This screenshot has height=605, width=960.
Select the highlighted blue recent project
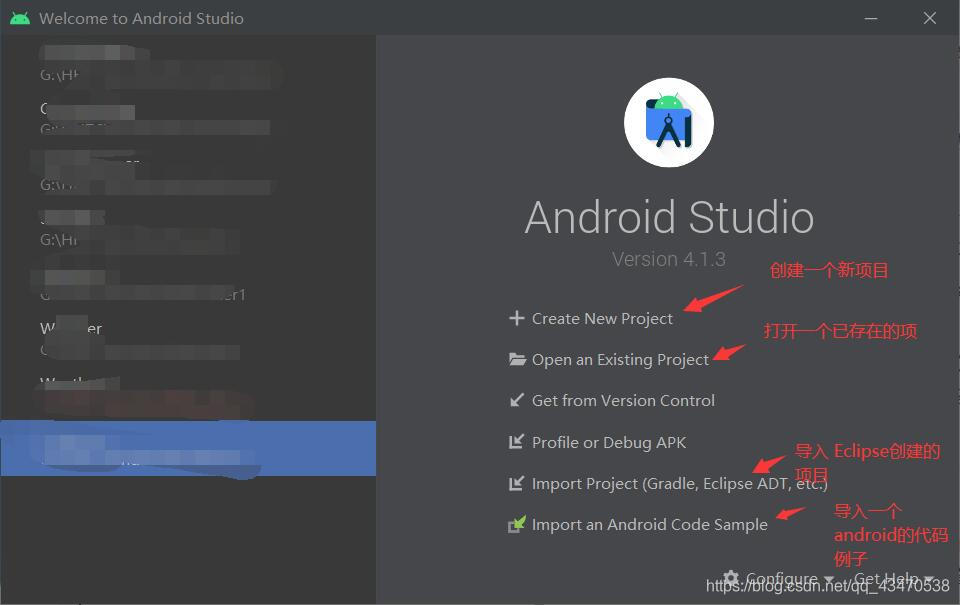pyautogui.click(x=188, y=448)
